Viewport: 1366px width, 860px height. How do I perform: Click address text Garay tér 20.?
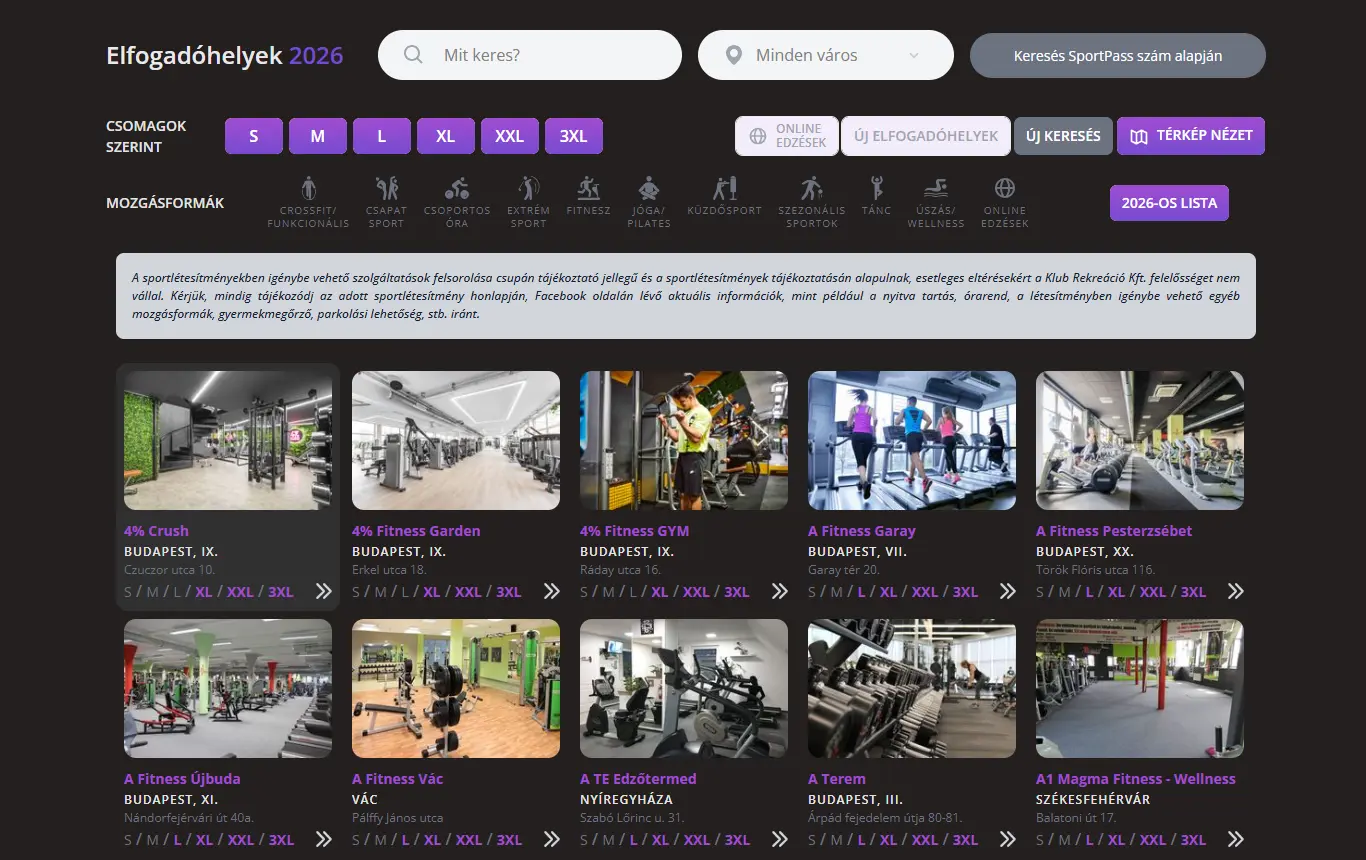point(844,570)
